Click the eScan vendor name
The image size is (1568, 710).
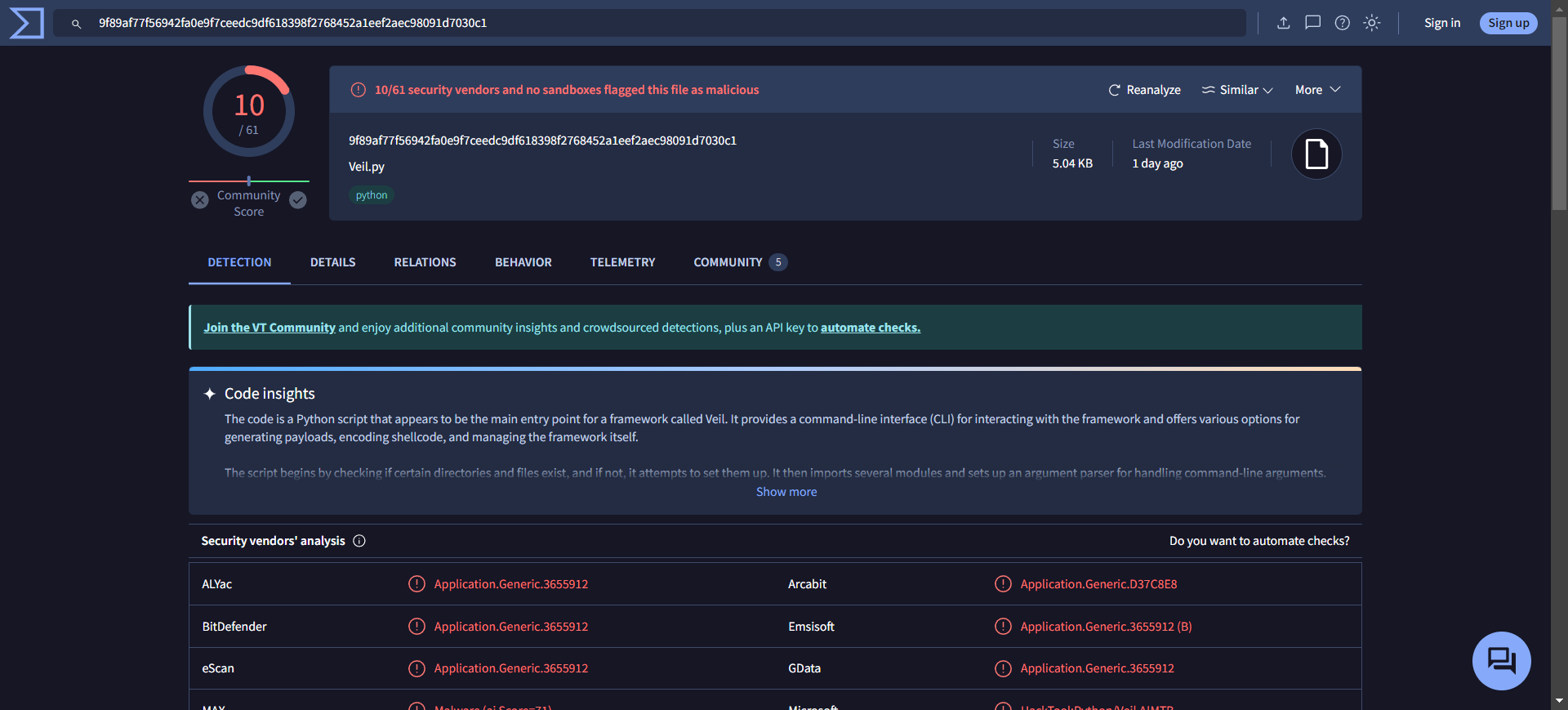tap(218, 668)
